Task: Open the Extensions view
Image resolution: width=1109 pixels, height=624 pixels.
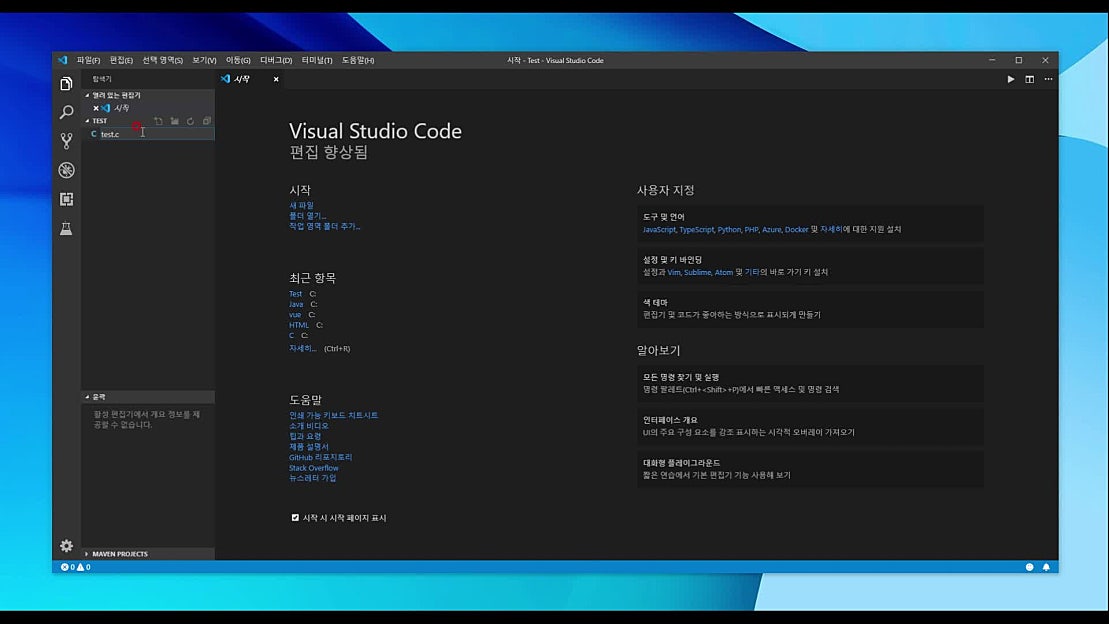Action: coord(66,199)
